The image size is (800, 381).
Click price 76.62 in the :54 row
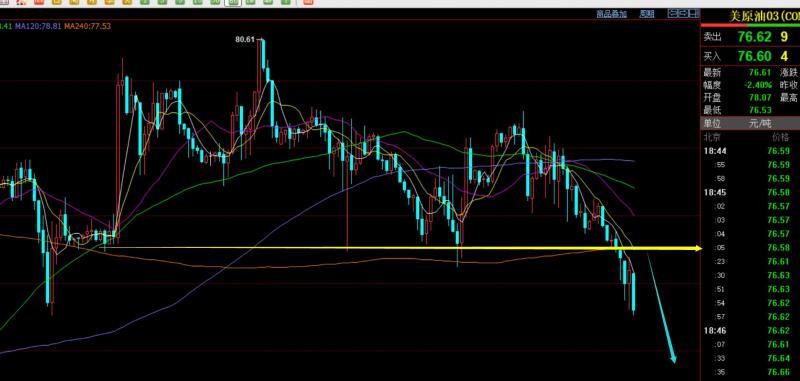point(779,303)
